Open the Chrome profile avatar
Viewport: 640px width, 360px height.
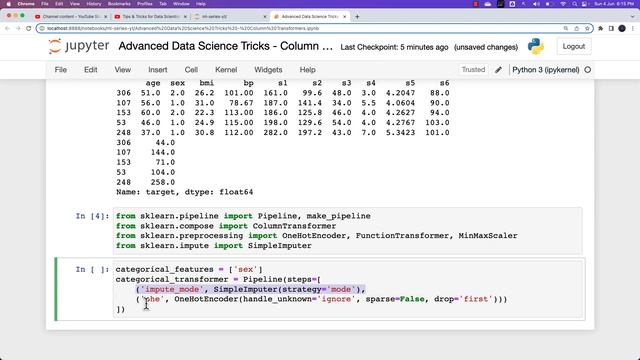(622, 28)
